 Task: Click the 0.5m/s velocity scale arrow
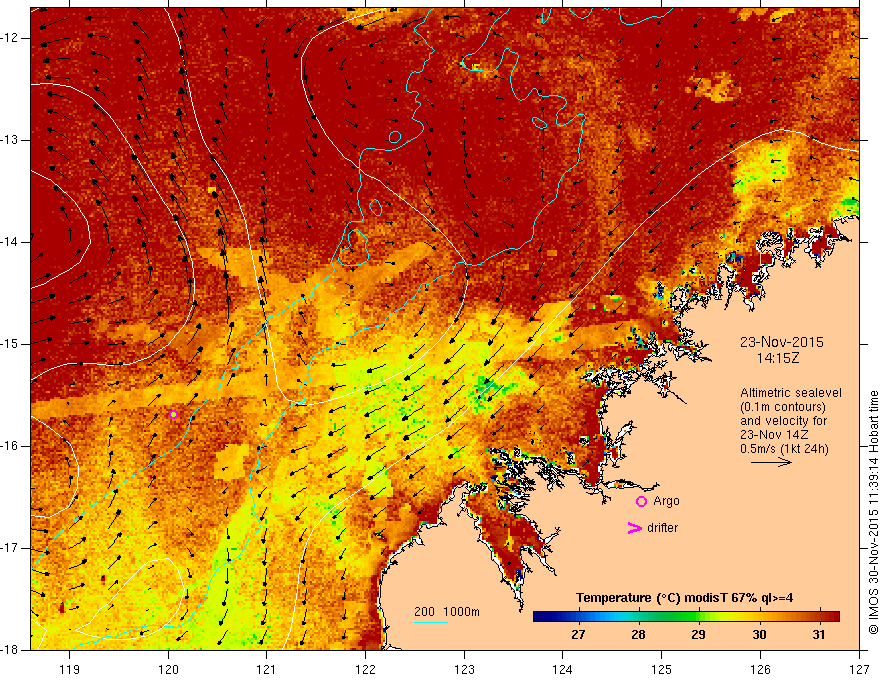pos(771,462)
